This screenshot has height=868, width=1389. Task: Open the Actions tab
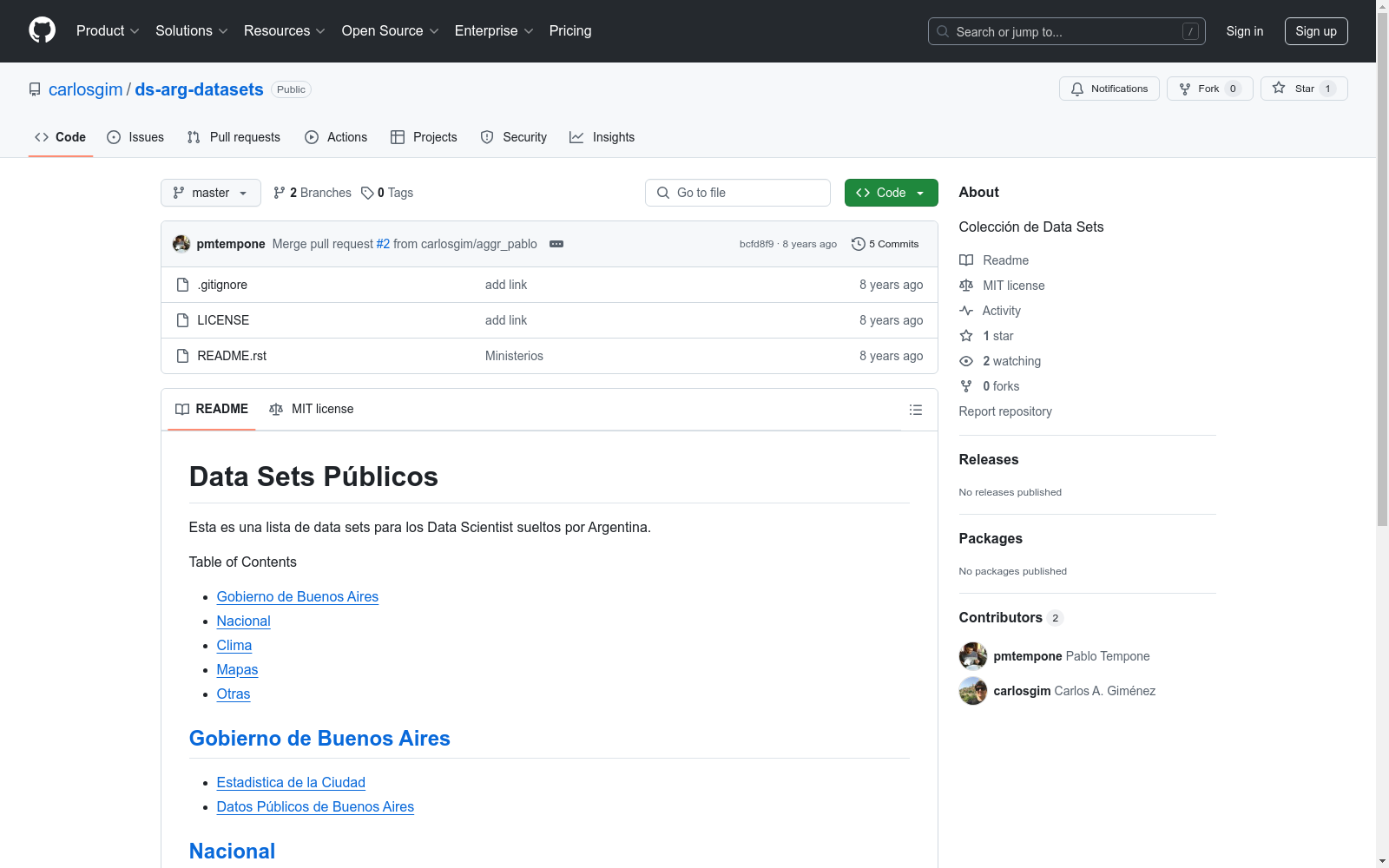click(x=336, y=137)
